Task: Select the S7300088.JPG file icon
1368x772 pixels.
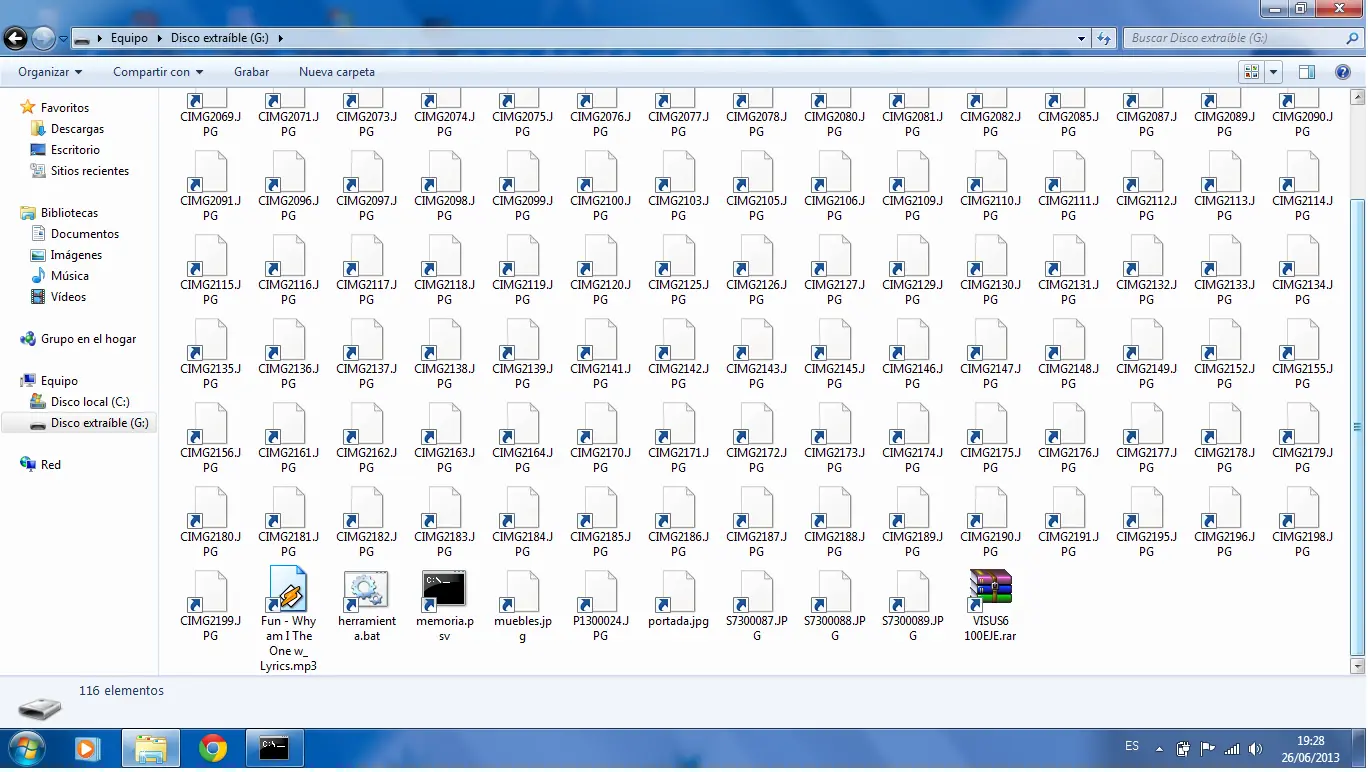Action: pos(834,590)
